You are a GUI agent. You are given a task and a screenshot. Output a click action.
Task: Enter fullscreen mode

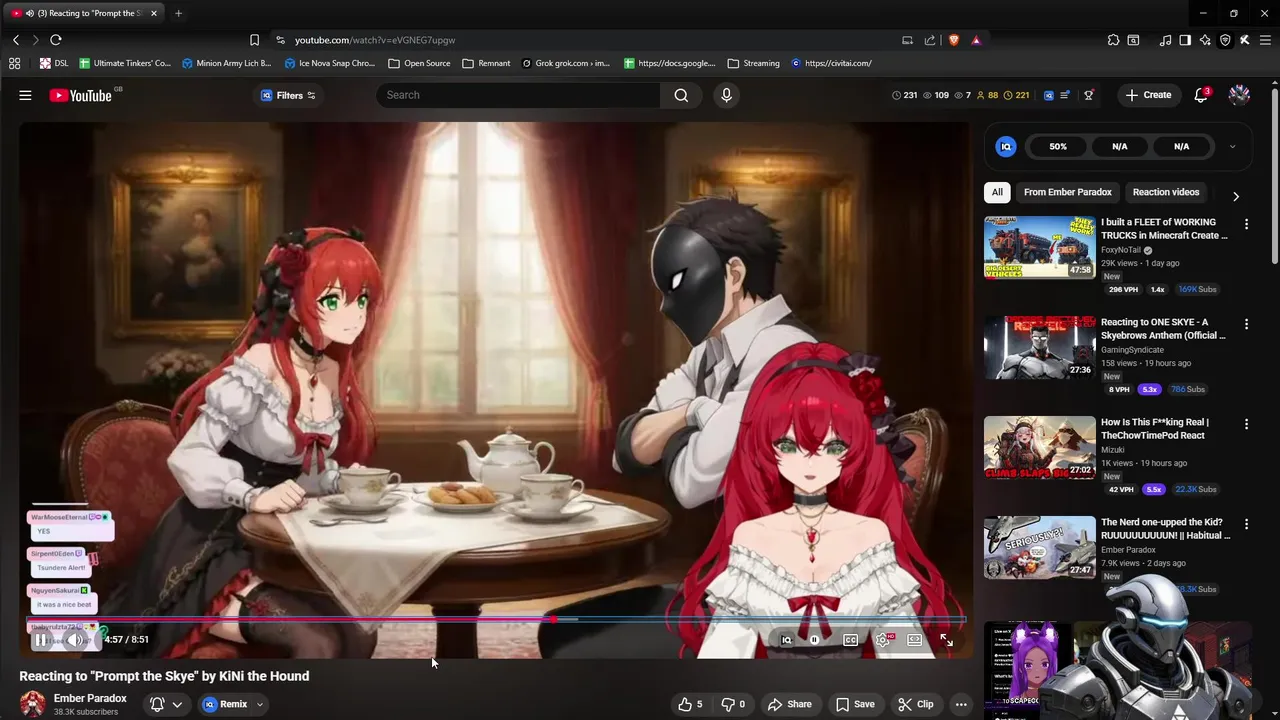click(946, 640)
